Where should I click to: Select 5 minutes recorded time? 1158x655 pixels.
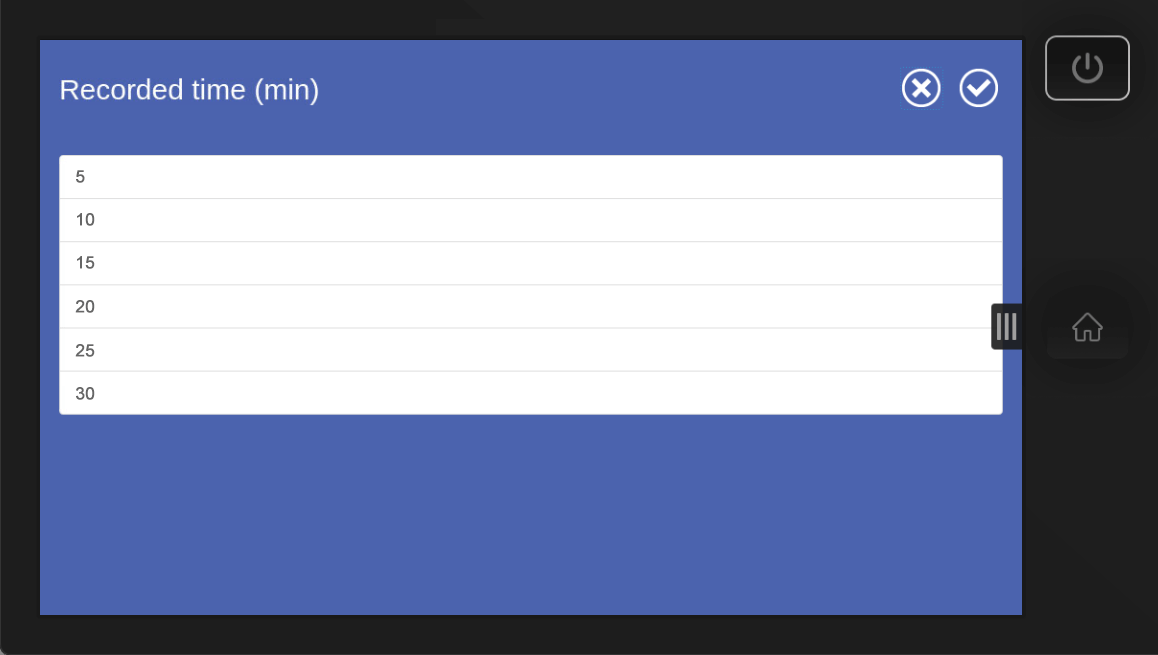(530, 177)
